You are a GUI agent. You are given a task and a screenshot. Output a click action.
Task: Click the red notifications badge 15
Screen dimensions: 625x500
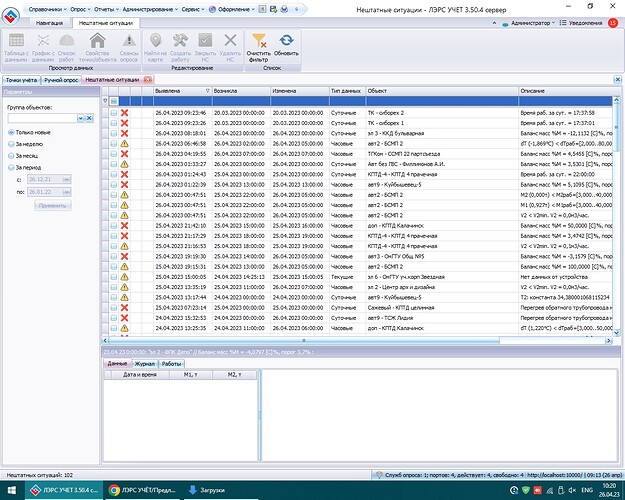[613, 23]
